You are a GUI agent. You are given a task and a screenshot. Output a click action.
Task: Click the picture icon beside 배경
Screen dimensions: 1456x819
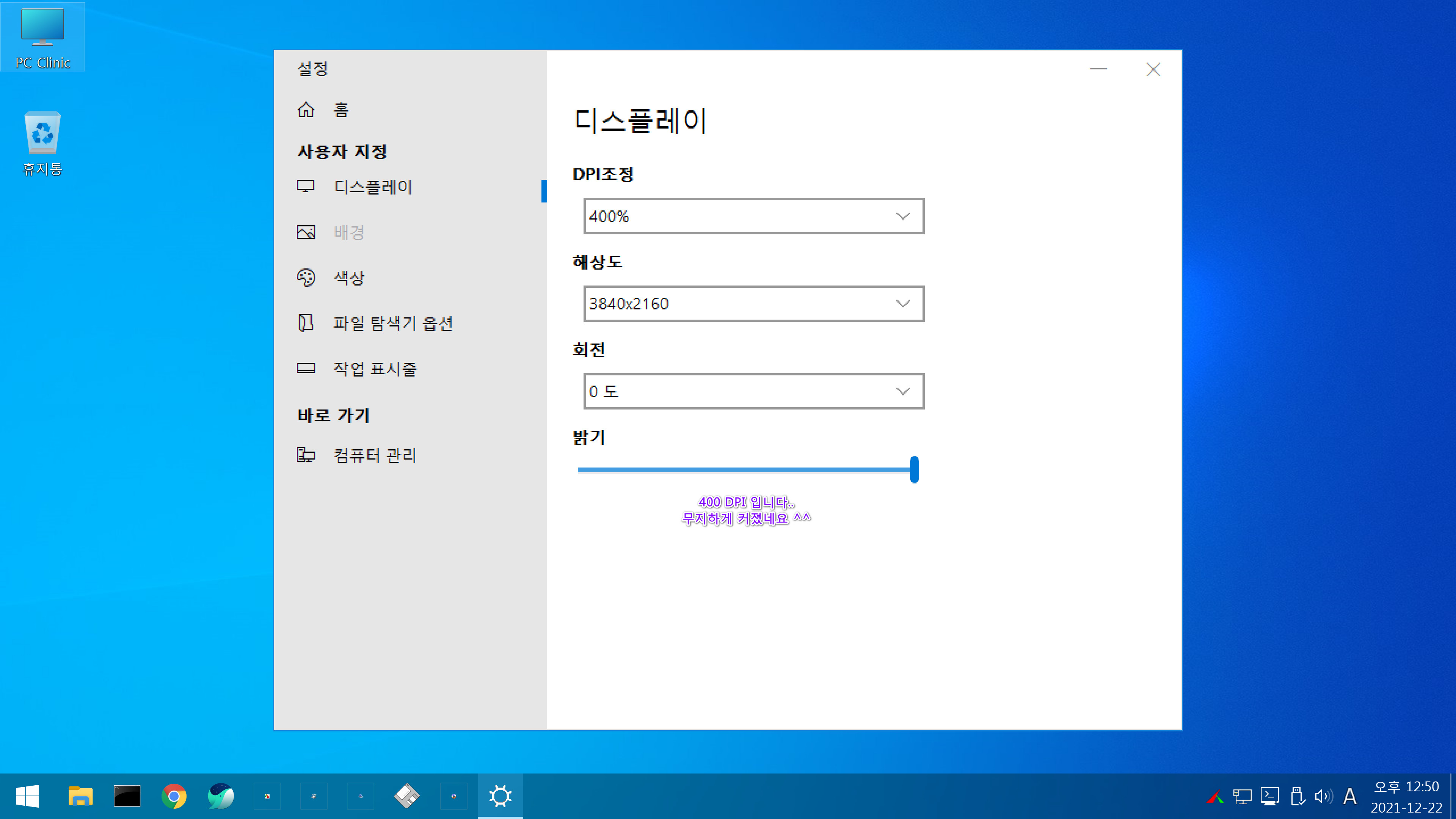coord(306,232)
